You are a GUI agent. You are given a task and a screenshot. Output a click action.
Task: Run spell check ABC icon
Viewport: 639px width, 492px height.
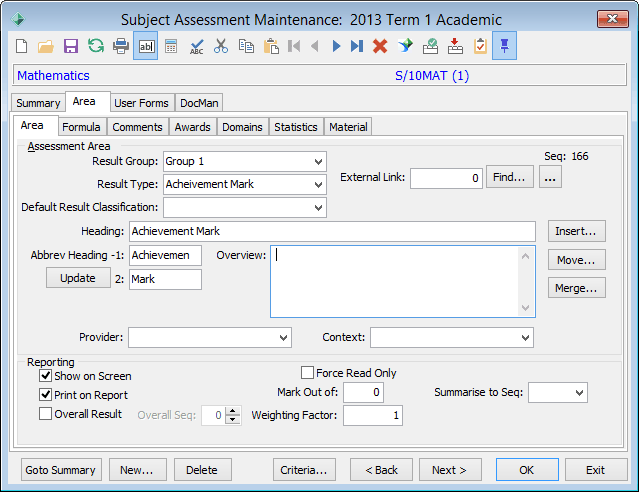click(196, 46)
